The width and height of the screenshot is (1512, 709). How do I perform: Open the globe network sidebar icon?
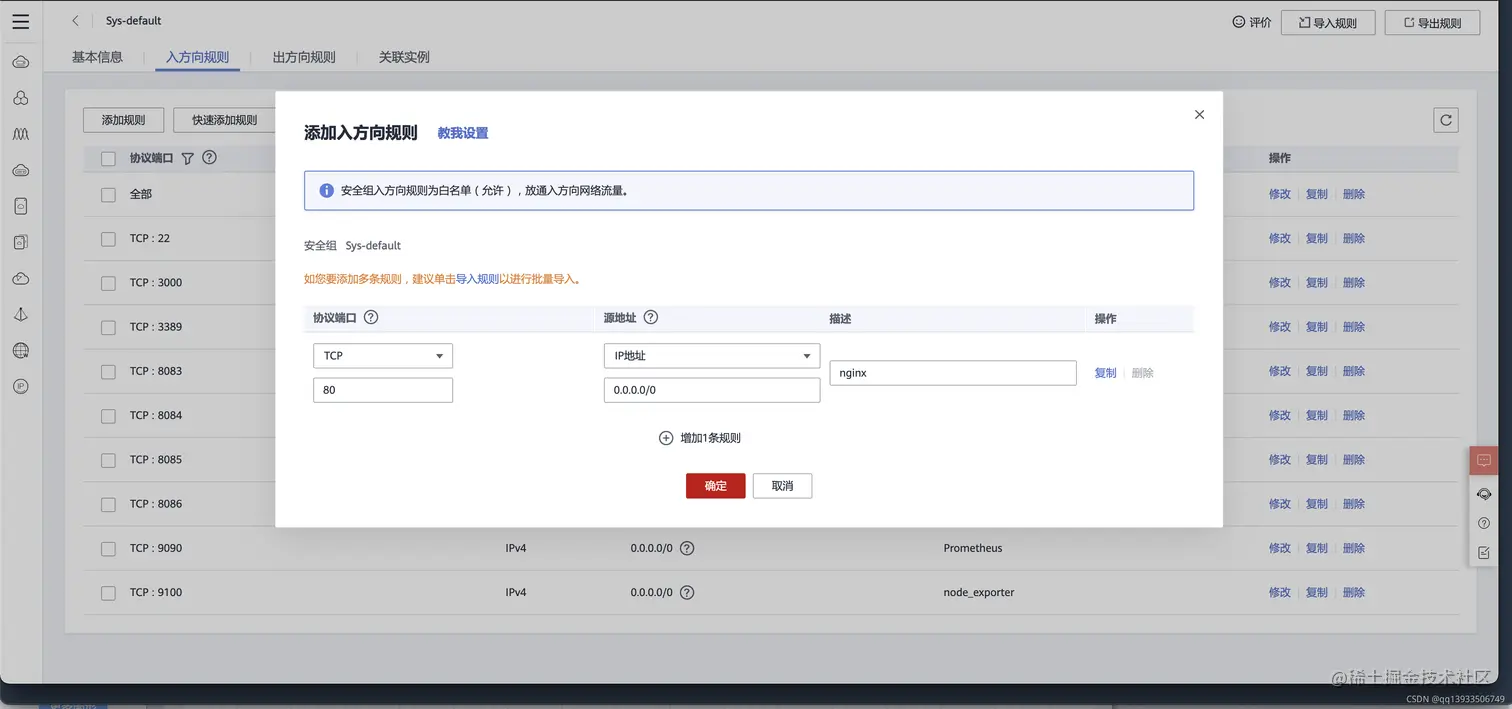(x=21, y=350)
